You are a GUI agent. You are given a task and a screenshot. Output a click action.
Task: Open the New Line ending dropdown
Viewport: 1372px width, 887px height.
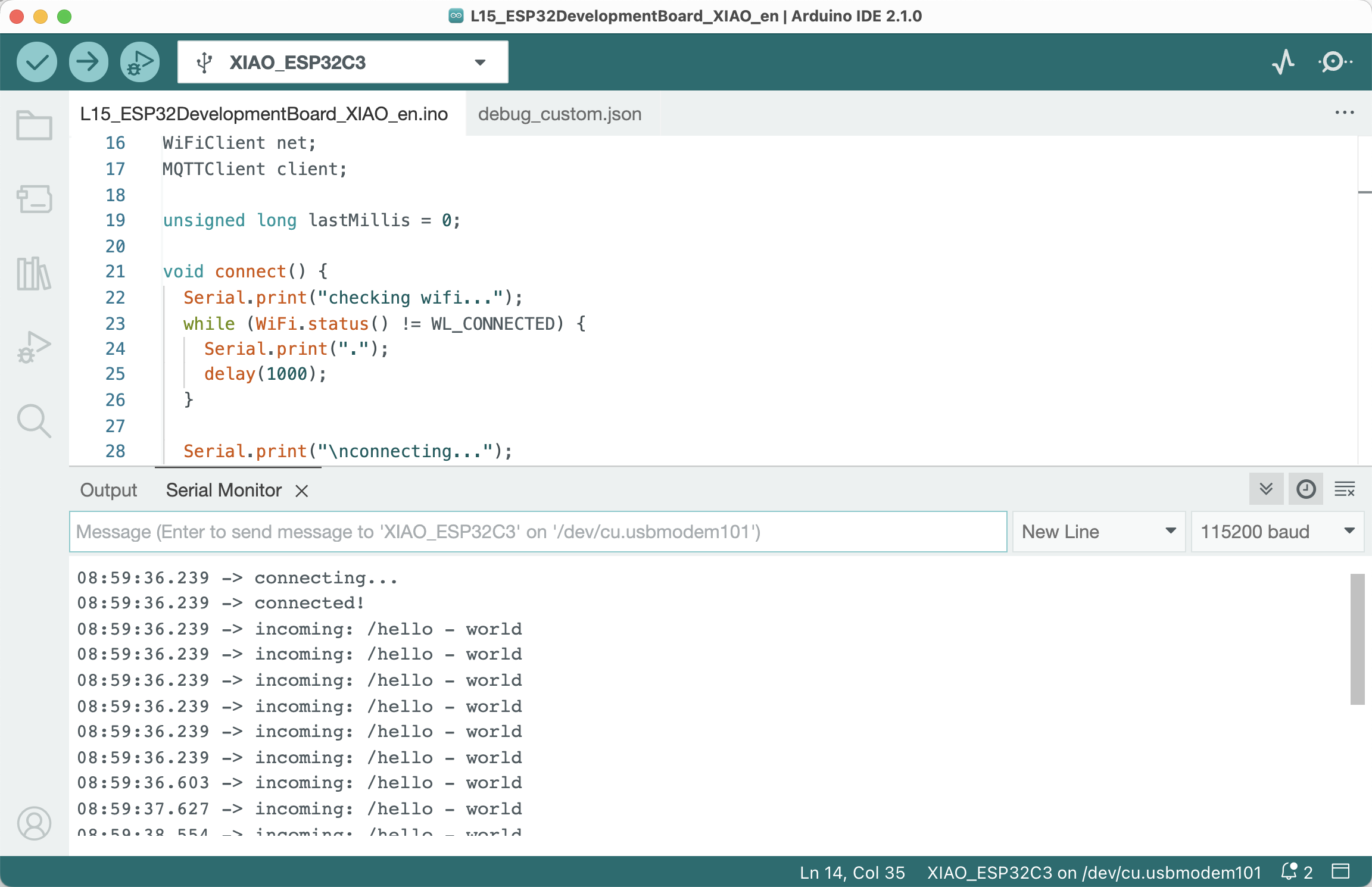click(1099, 532)
